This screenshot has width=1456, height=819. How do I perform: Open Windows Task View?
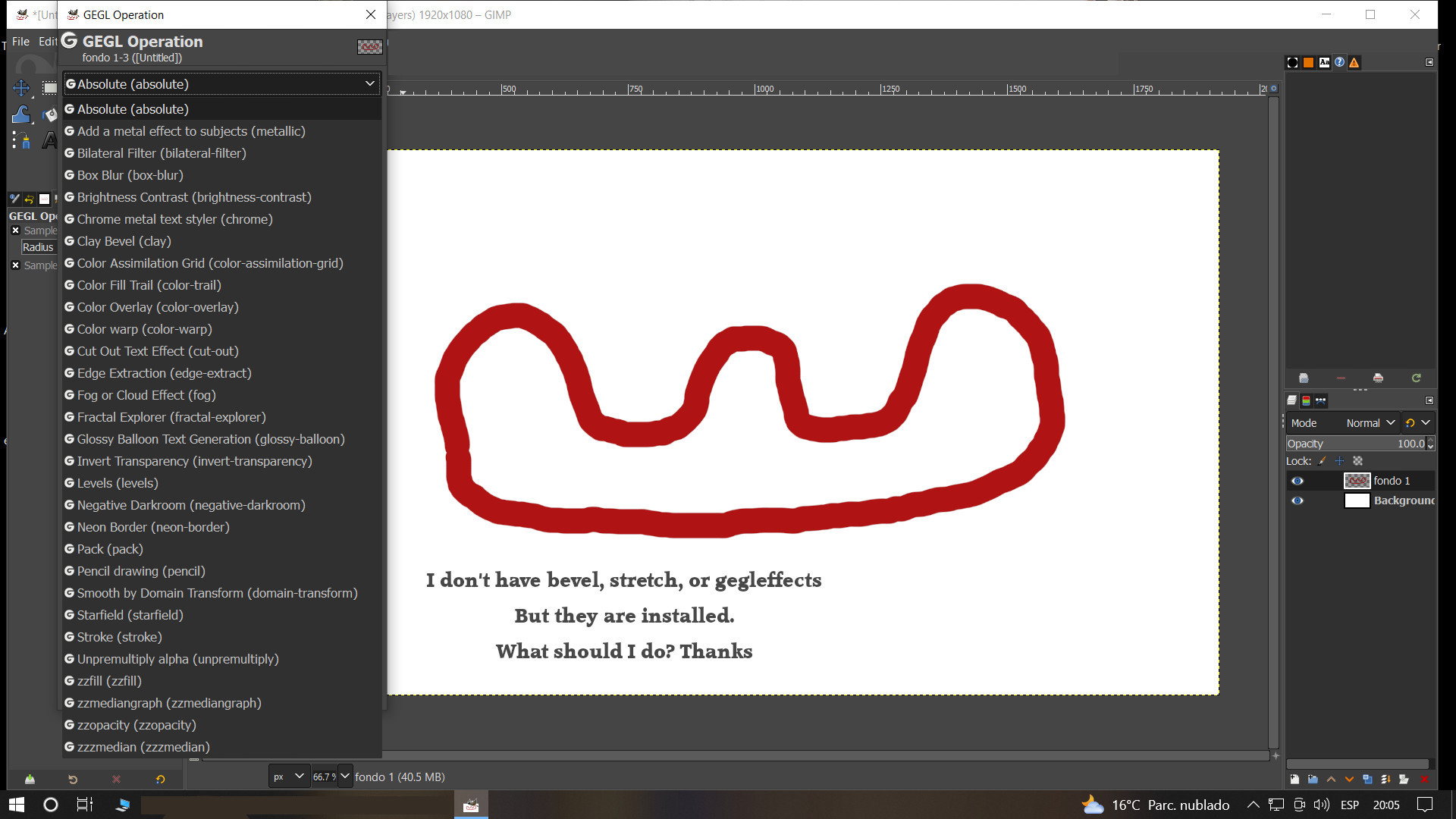85,805
